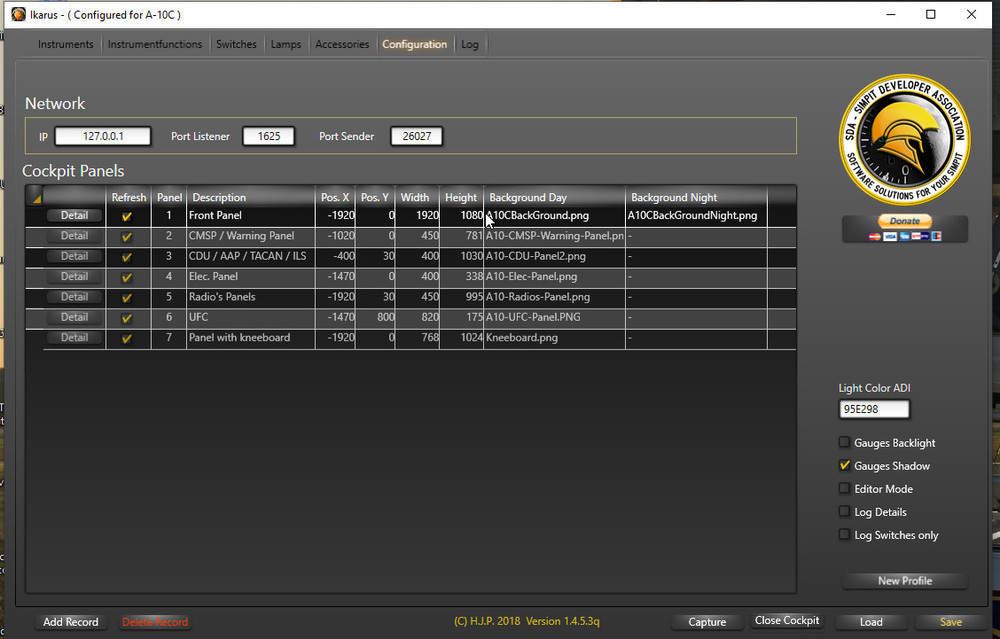This screenshot has width=1000, height=639.
Task: Select the A10-CDU-Panel2.png cell
Action: [x=554, y=256]
